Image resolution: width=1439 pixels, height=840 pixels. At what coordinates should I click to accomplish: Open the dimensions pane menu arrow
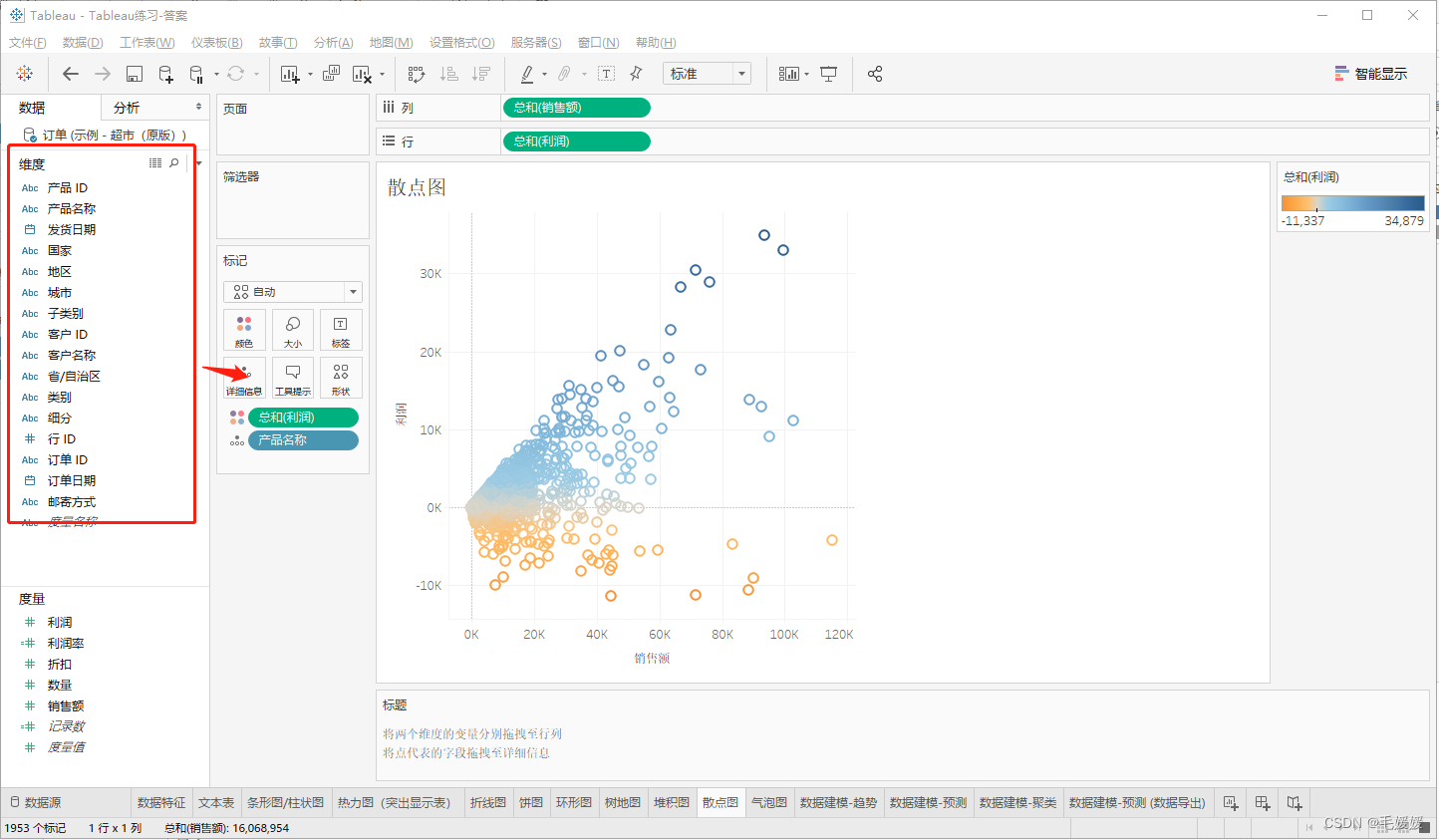coord(198,163)
